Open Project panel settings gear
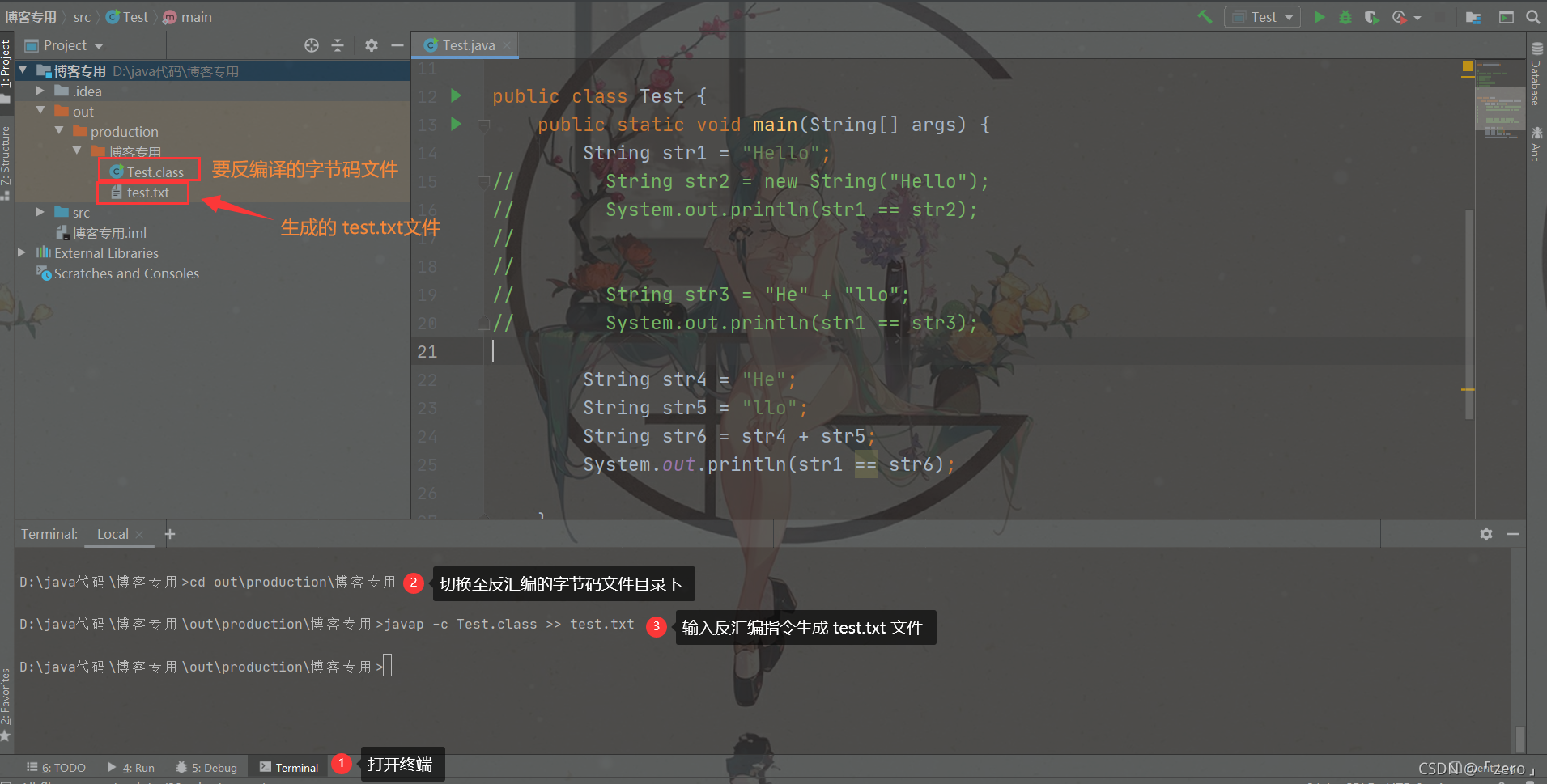This screenshot has height=784, width=1547. [372, 45]
